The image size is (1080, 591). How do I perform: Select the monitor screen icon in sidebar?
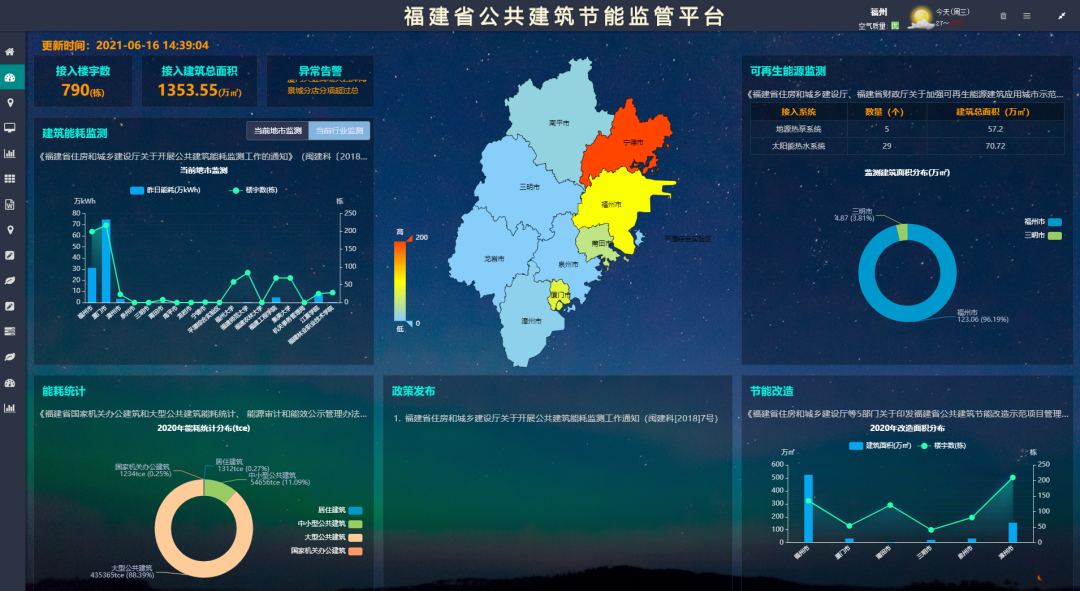10,128
